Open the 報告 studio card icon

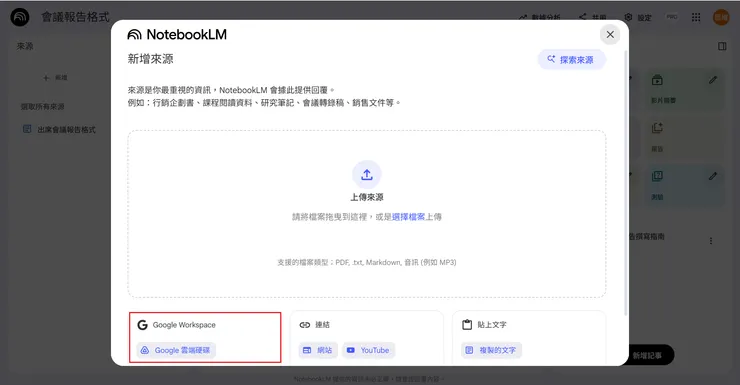click(657, 128)
